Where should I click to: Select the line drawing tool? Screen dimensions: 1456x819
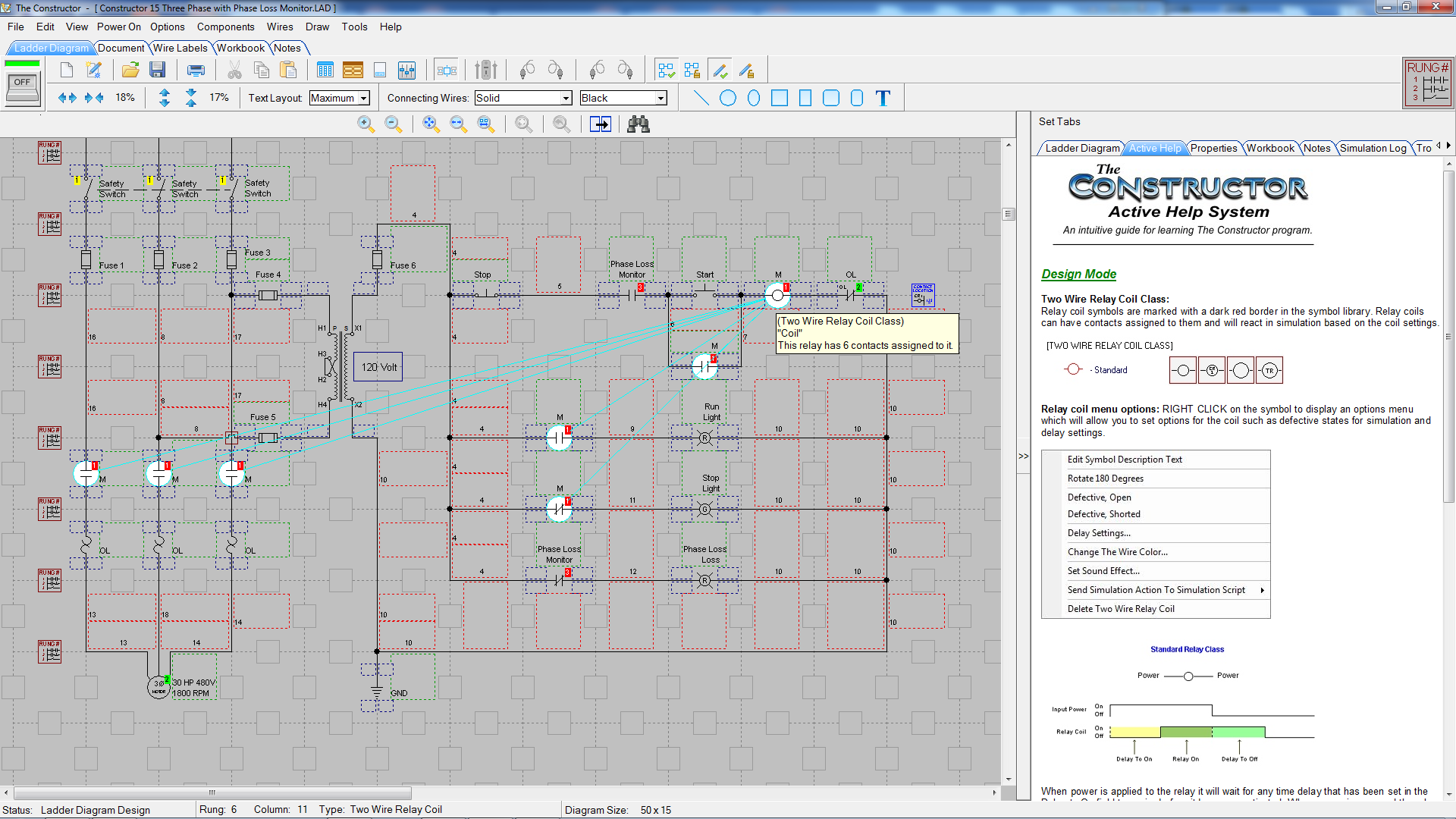(702, 98)
